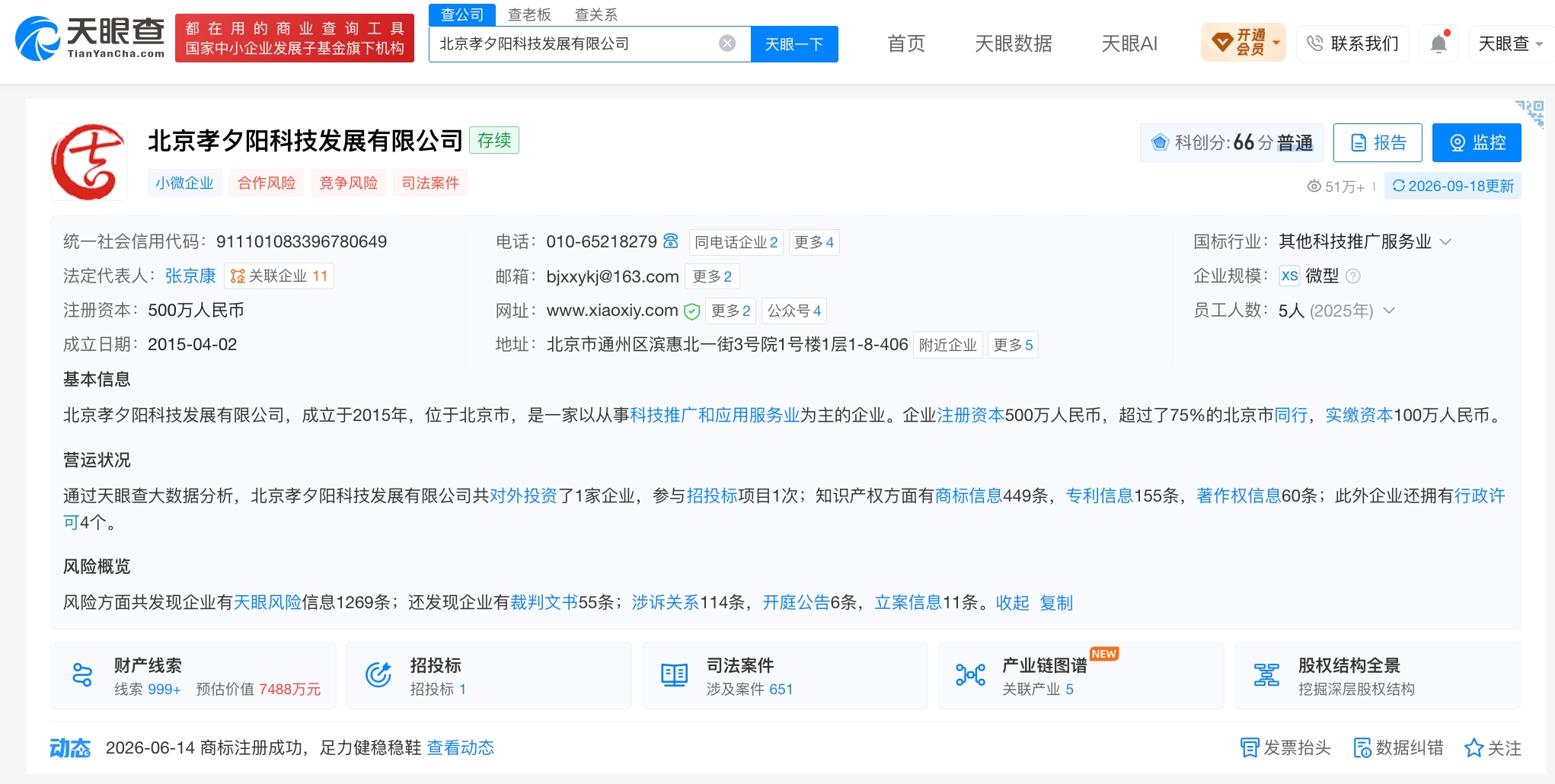Open the notification bell
The image size is (1555, 784).
tap(1438, 43)
